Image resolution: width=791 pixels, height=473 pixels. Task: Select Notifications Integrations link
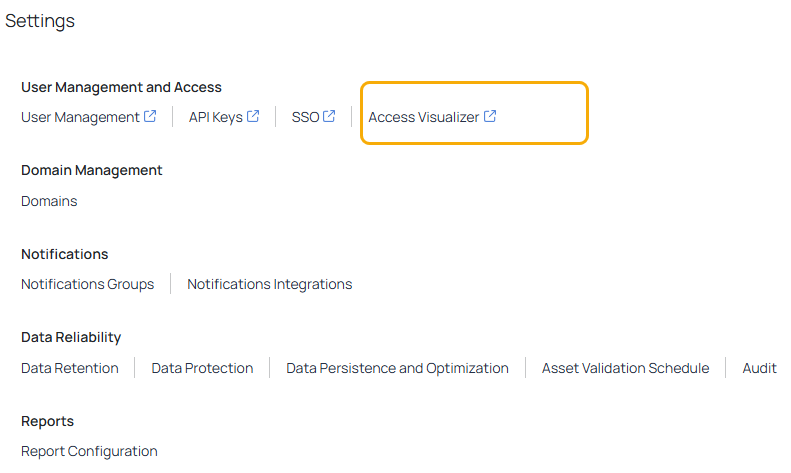(270, 284)
